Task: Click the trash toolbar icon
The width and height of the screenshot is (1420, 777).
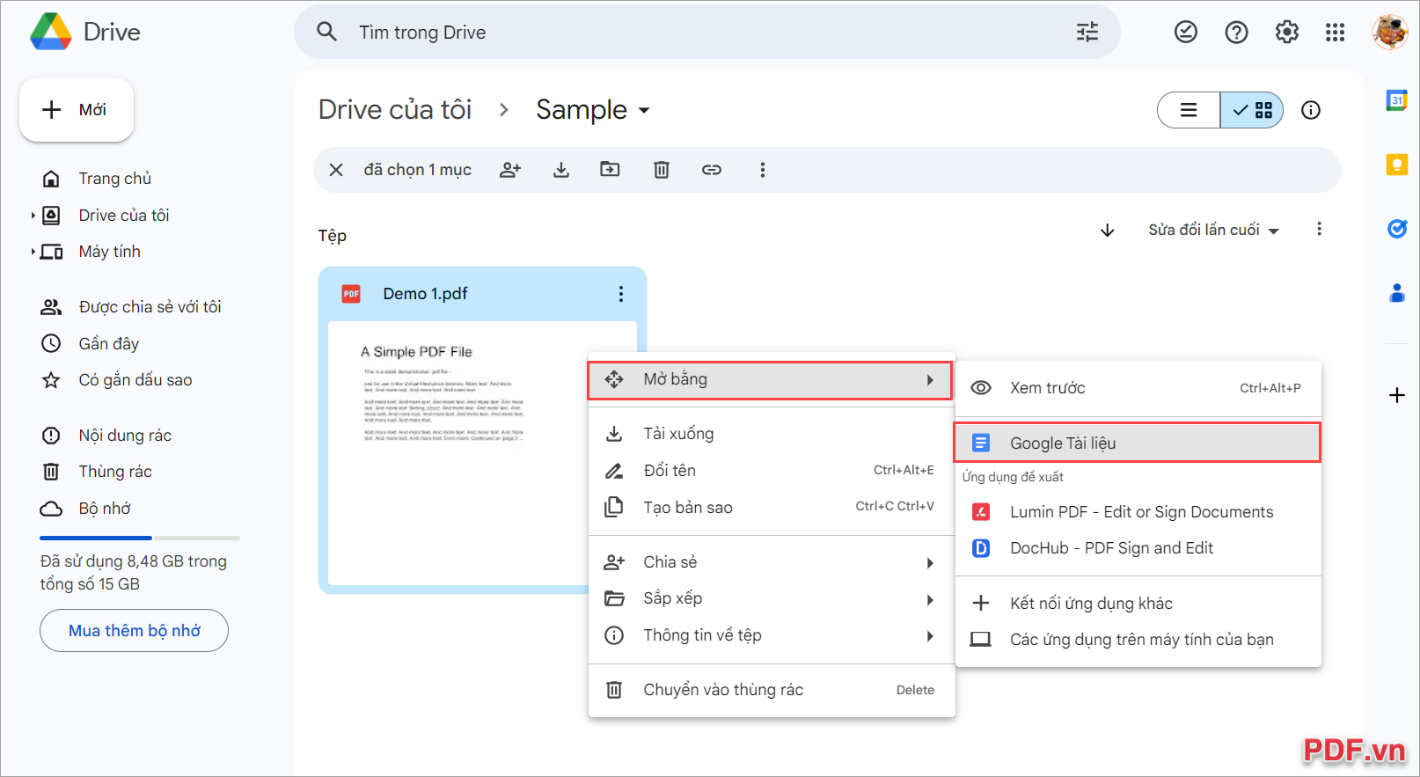Action: pos(661,170)
